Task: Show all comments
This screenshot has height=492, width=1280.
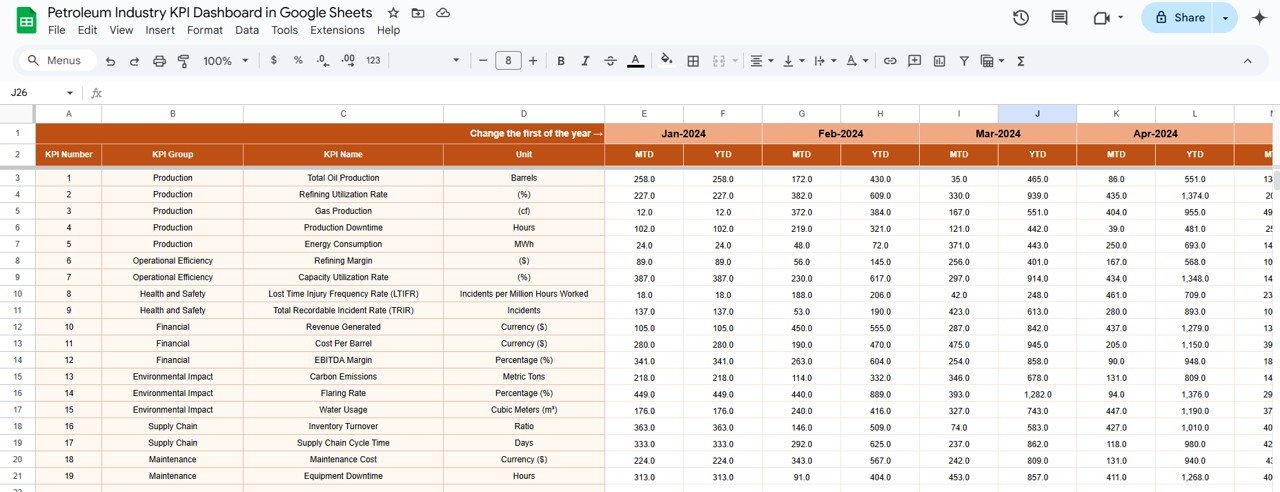Action: [1060, 17]
